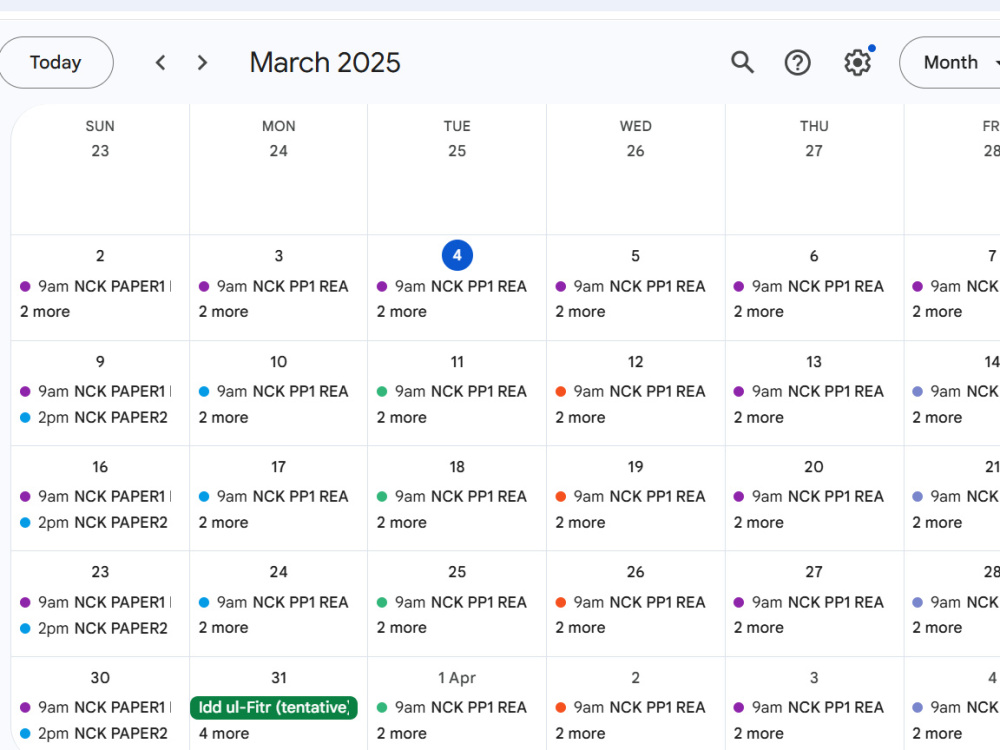Open 9am NCK PP1 REA on March 25
This screenshot has width=1000, height=750.
click(453, 603)
